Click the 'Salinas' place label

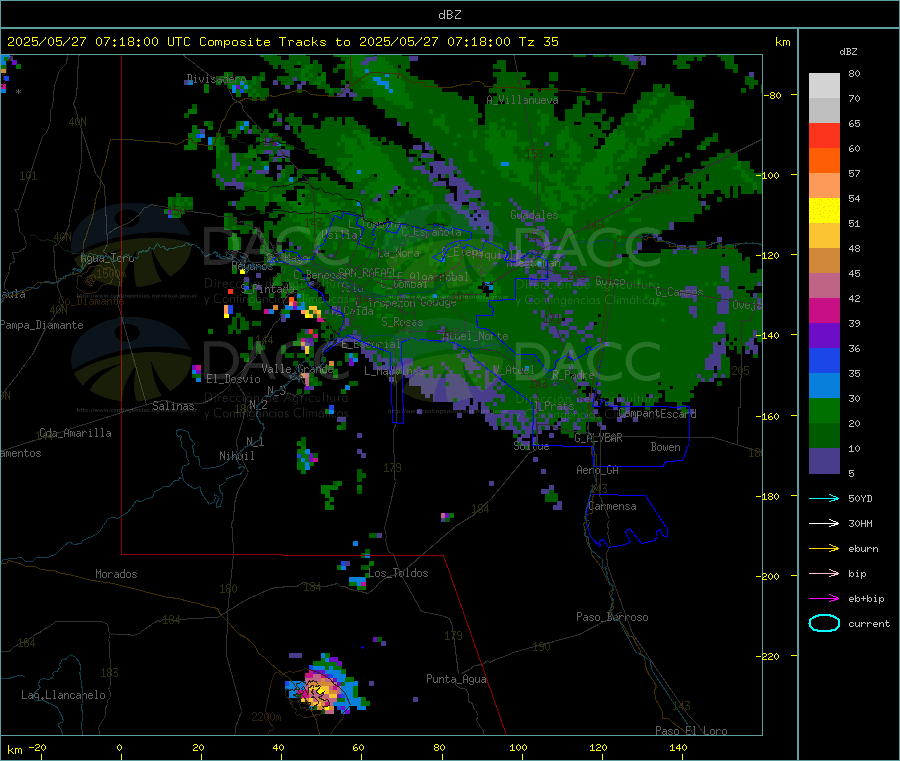click(x=173, y=406)
